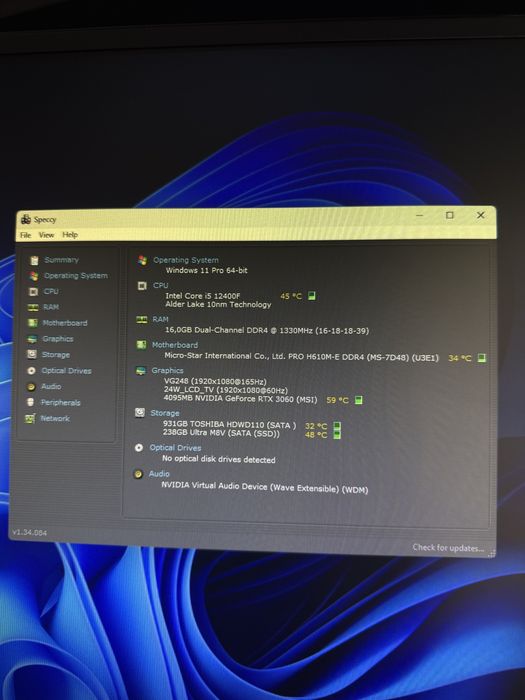Select Audio in the sidebar

pos(51,387)
